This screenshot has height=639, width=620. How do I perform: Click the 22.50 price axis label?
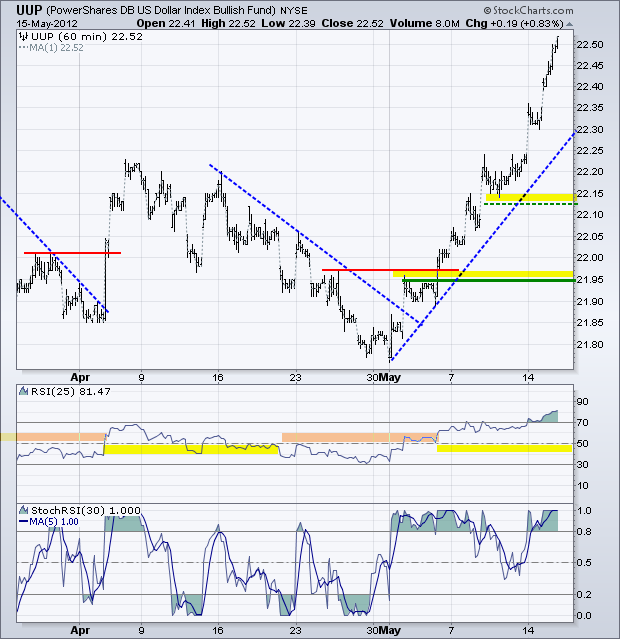[x=589, y=44]
